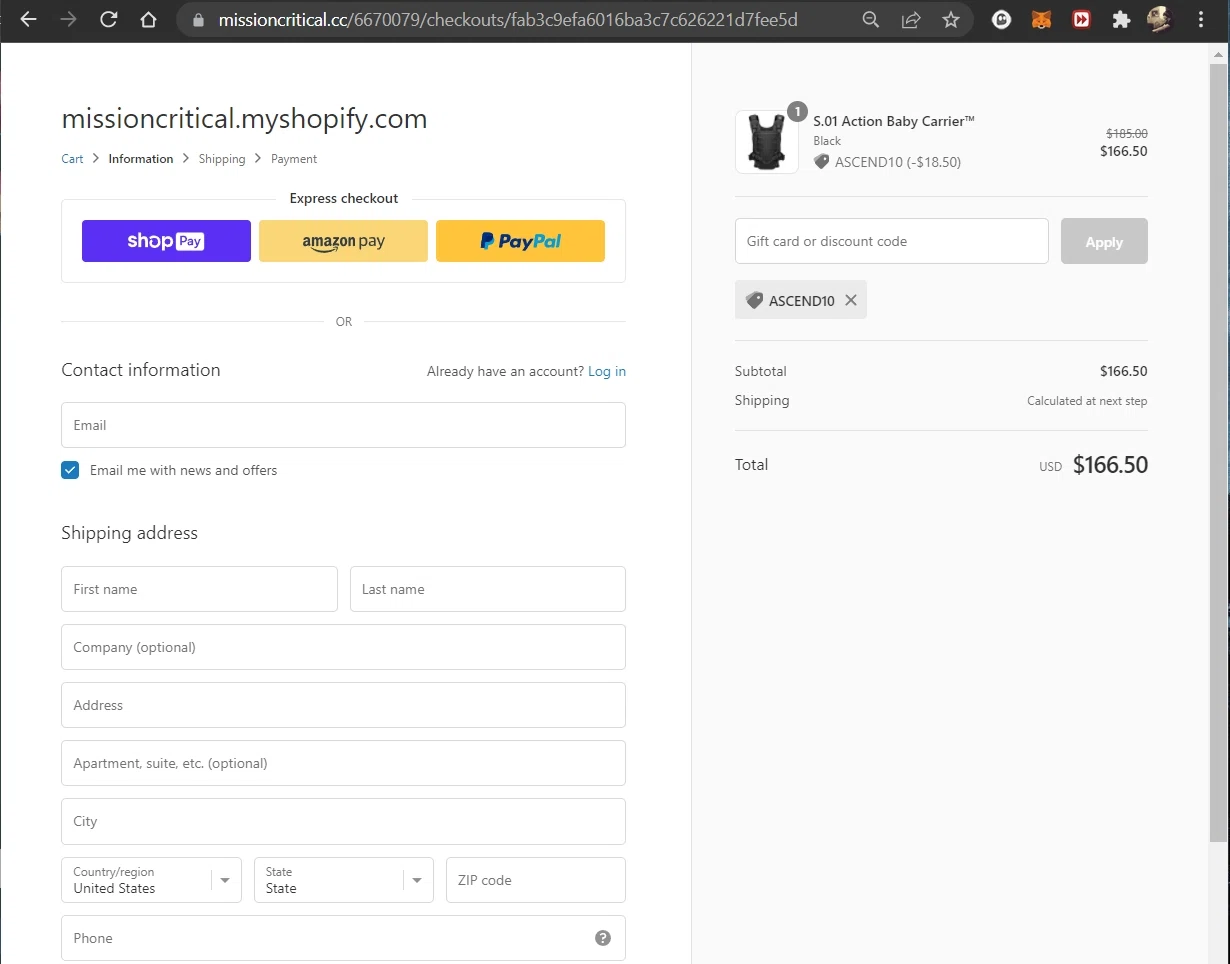Focus the Email input field
The height and width of the screenshot is (964, 1230).
[343, 425]
